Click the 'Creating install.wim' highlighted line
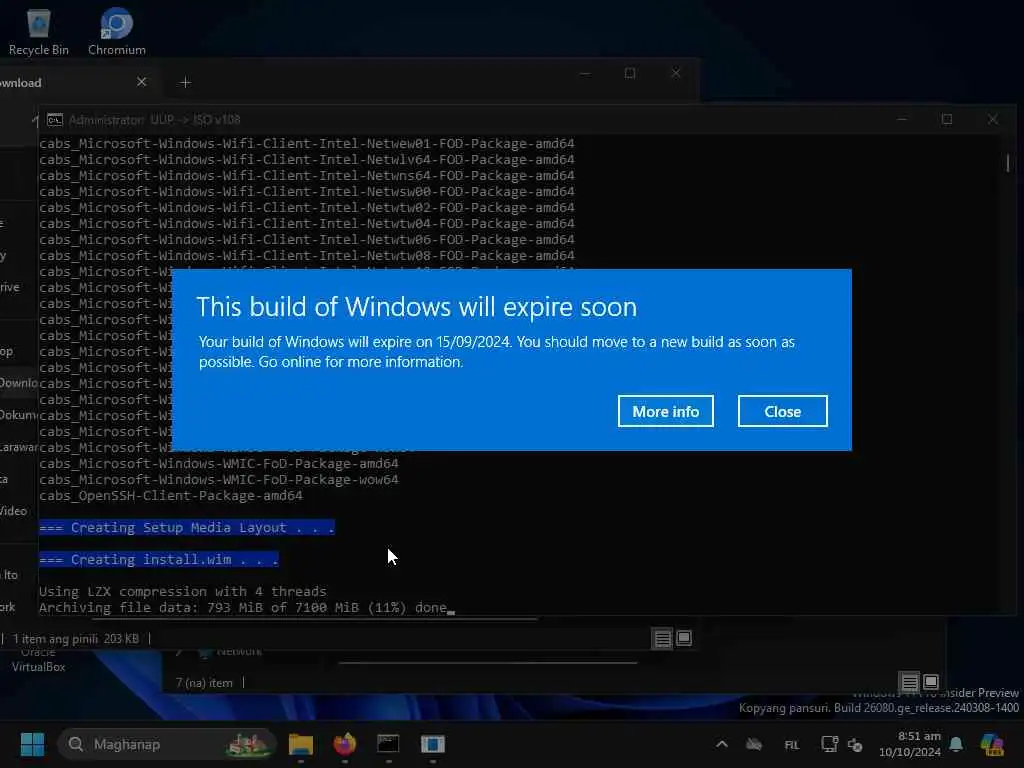Screen dimensions: 1024x768 (x=159, y=560)
